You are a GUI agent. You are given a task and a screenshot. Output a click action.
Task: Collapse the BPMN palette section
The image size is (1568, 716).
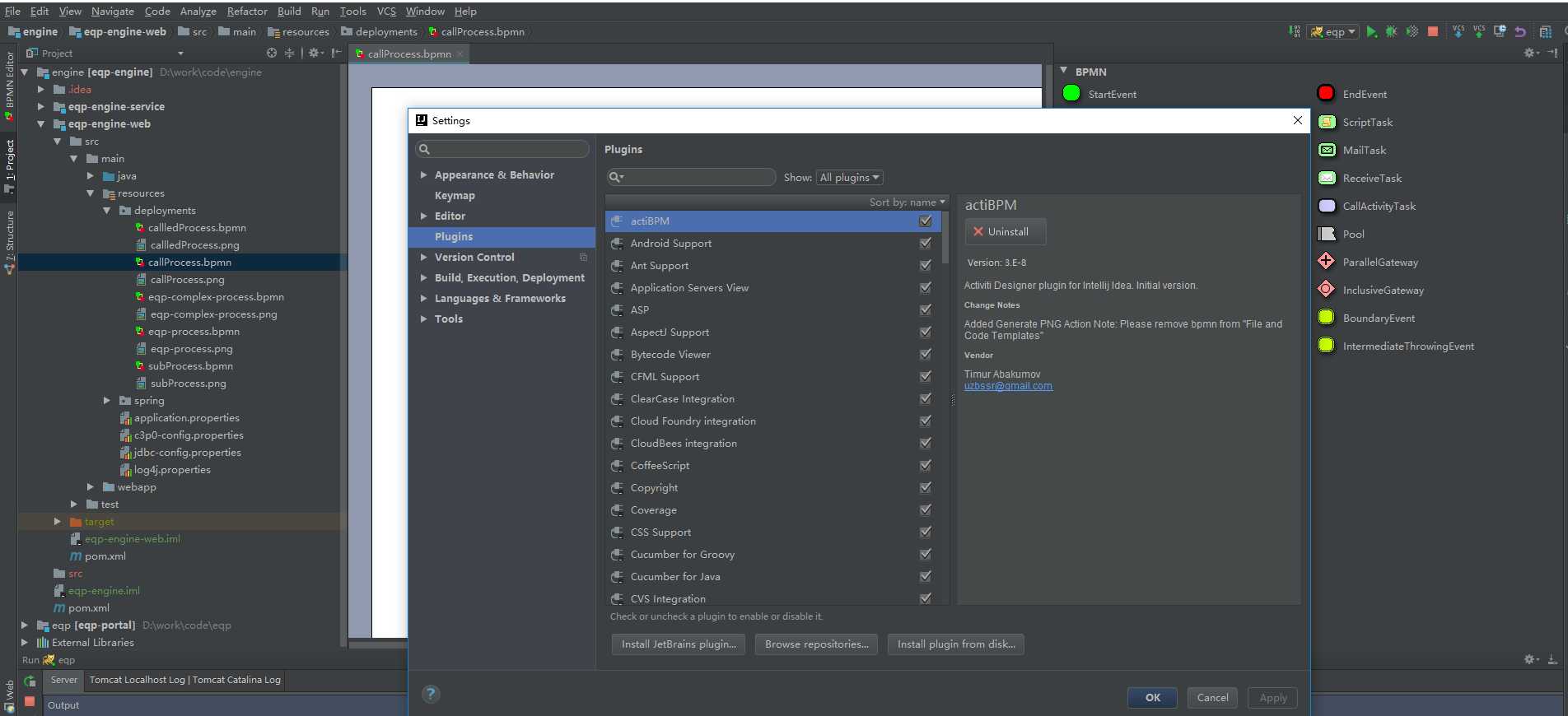[x=1063, y=71]
